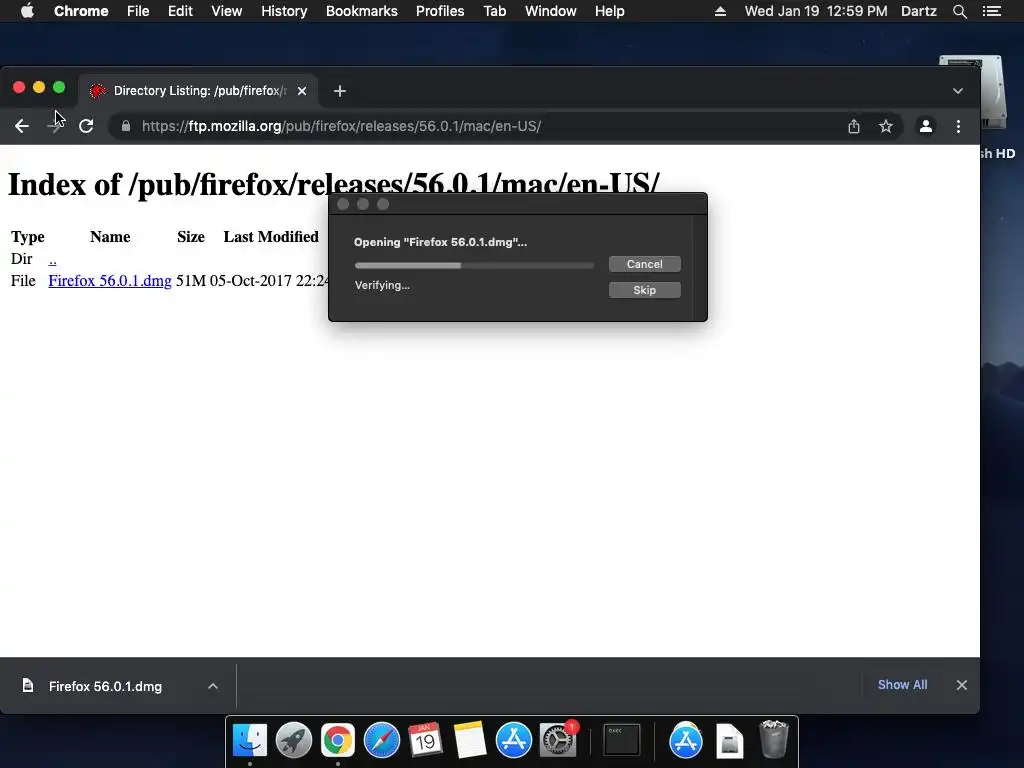Open the Chrome three-dot menu

[x=958, y=126]
